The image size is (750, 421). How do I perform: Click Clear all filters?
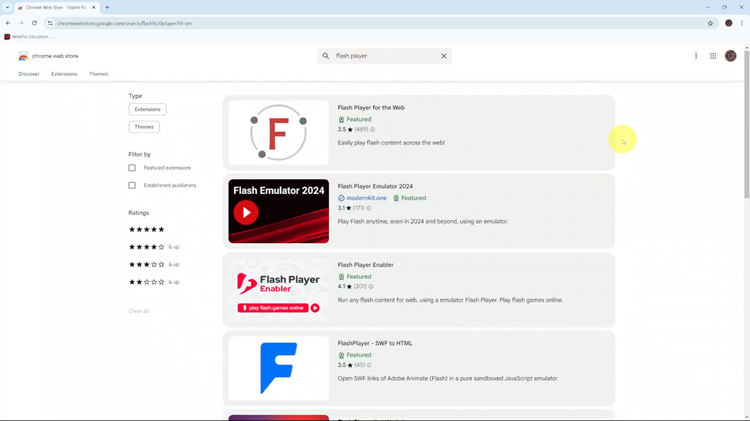point(139,311)
